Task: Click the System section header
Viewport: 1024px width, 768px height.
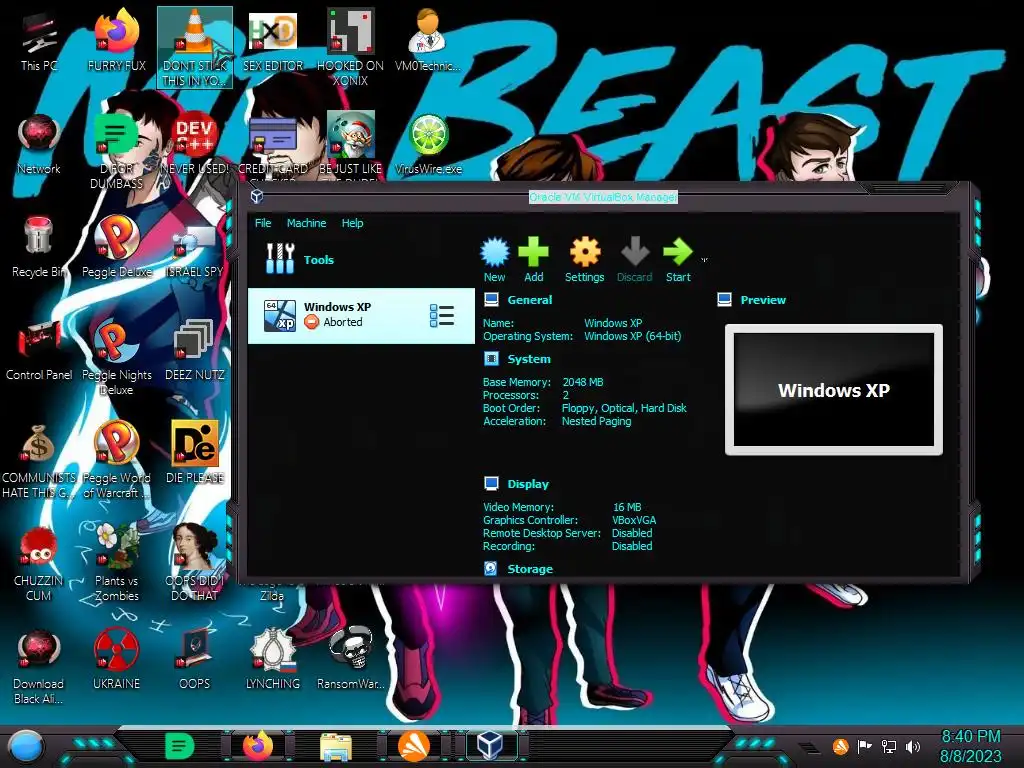Action: click(529, 359)
